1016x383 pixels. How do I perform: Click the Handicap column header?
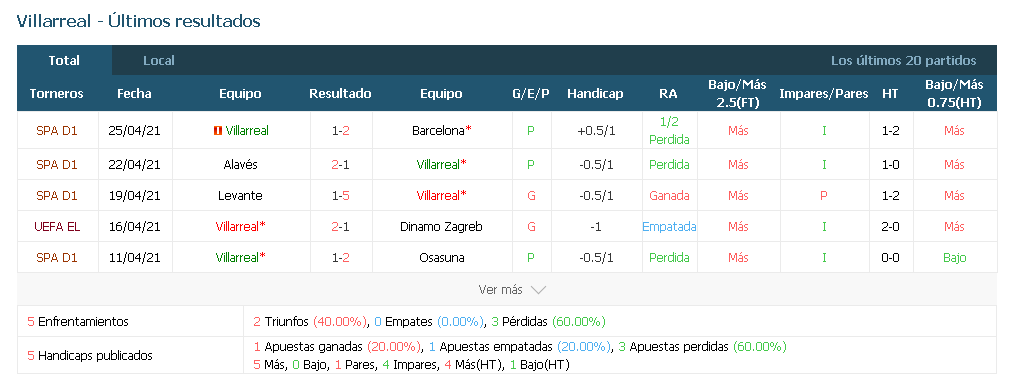(595, 93)
